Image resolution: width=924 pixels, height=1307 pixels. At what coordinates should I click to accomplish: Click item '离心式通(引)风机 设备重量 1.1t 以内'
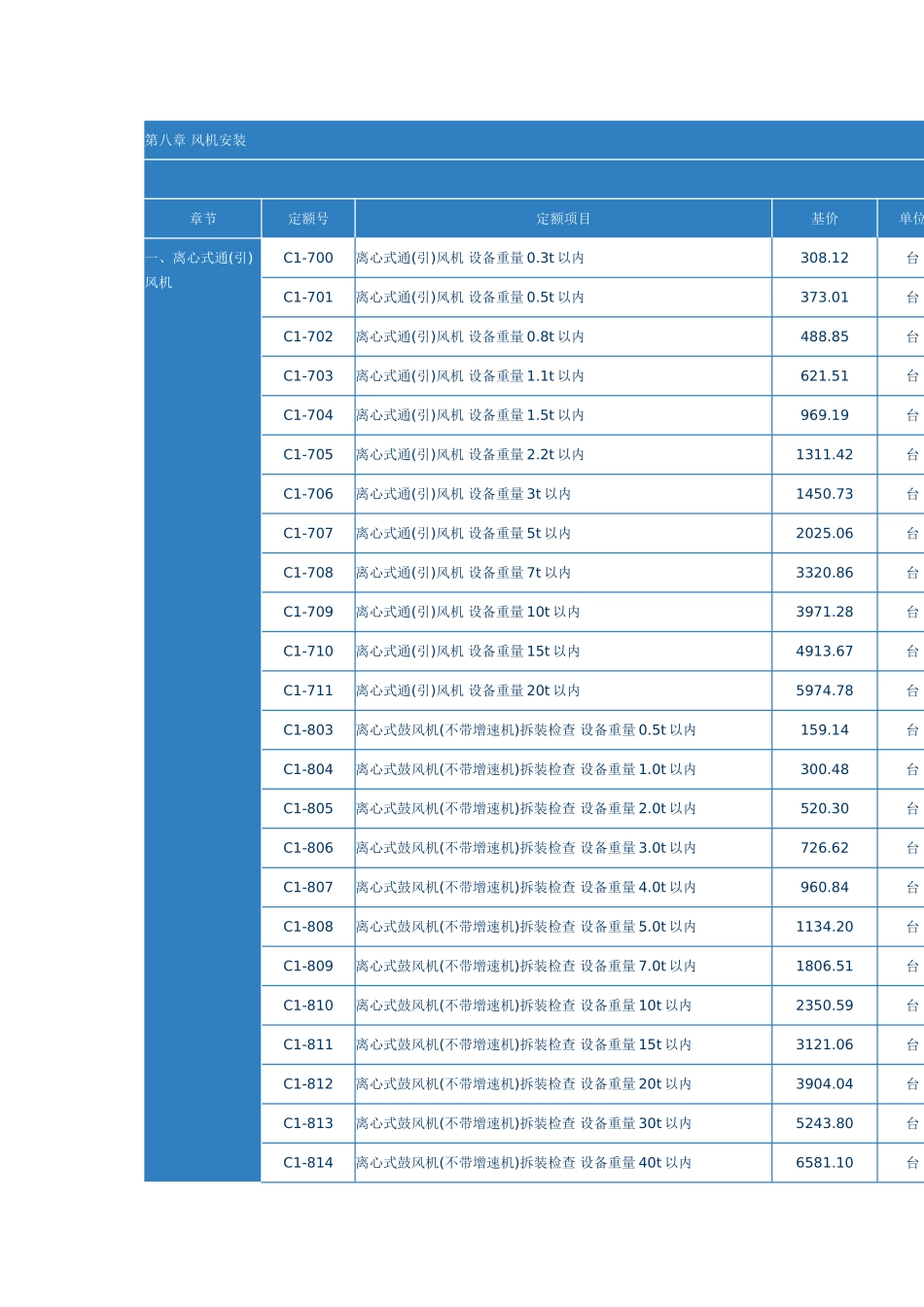[471, 376]
